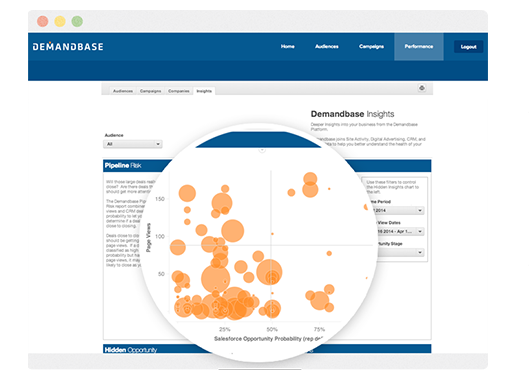The height and width of the screenshot is (389, 529).
Task: Click the Demandbase logo
Action: click(68, 47)
